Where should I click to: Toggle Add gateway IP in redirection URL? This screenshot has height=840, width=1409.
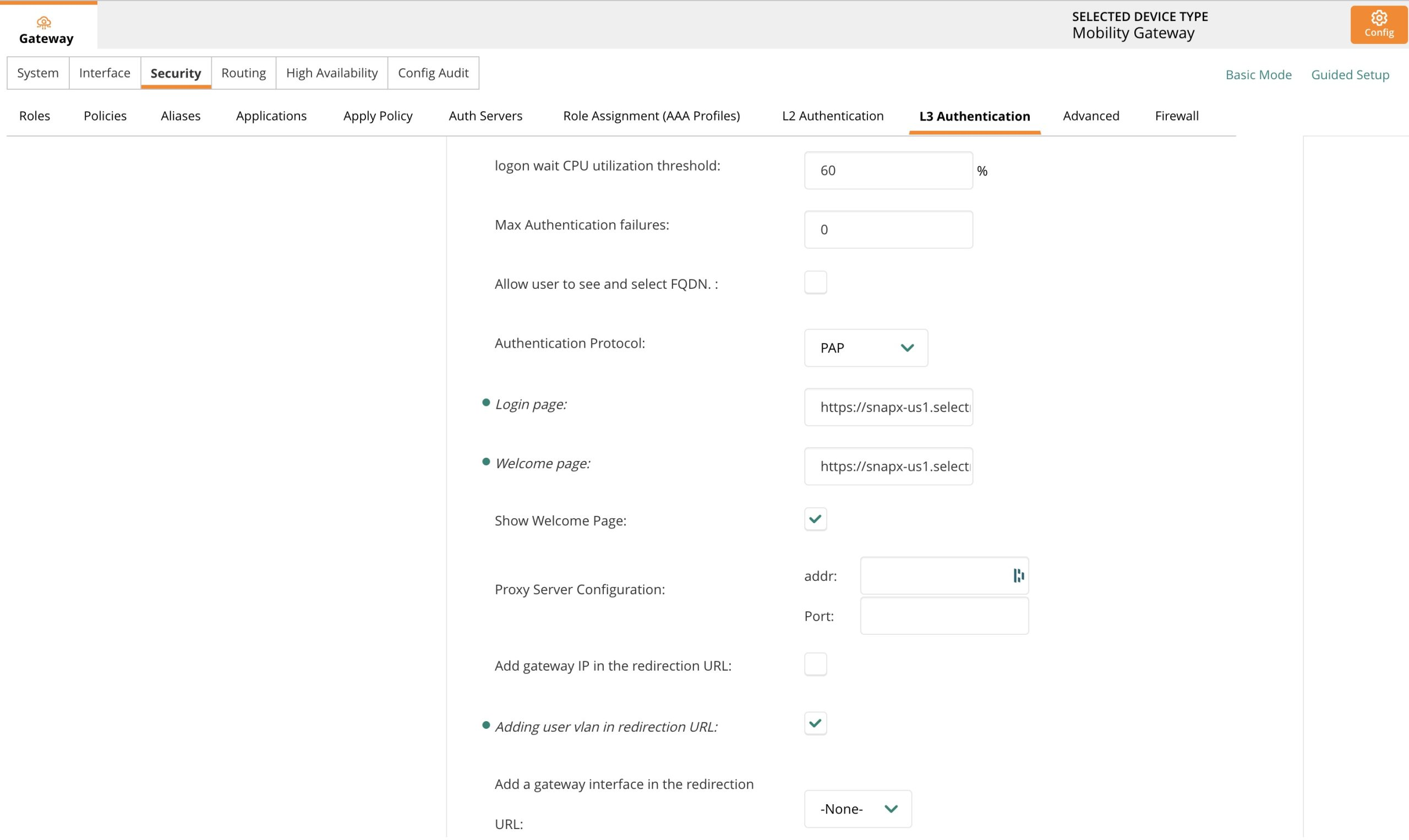click(815, 665)
